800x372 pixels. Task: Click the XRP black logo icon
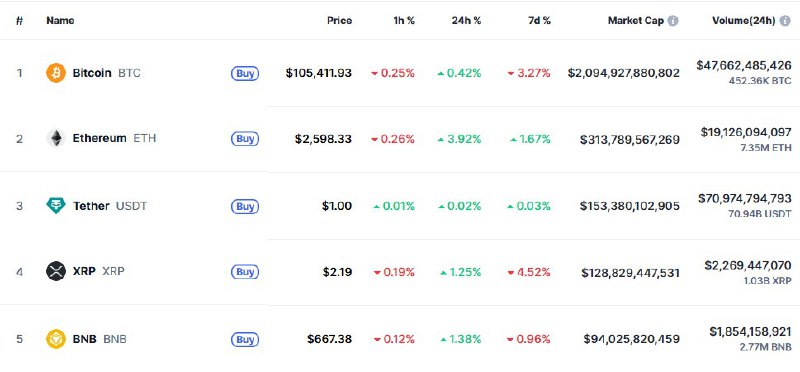pyautogui.click(x=56, y=271)
